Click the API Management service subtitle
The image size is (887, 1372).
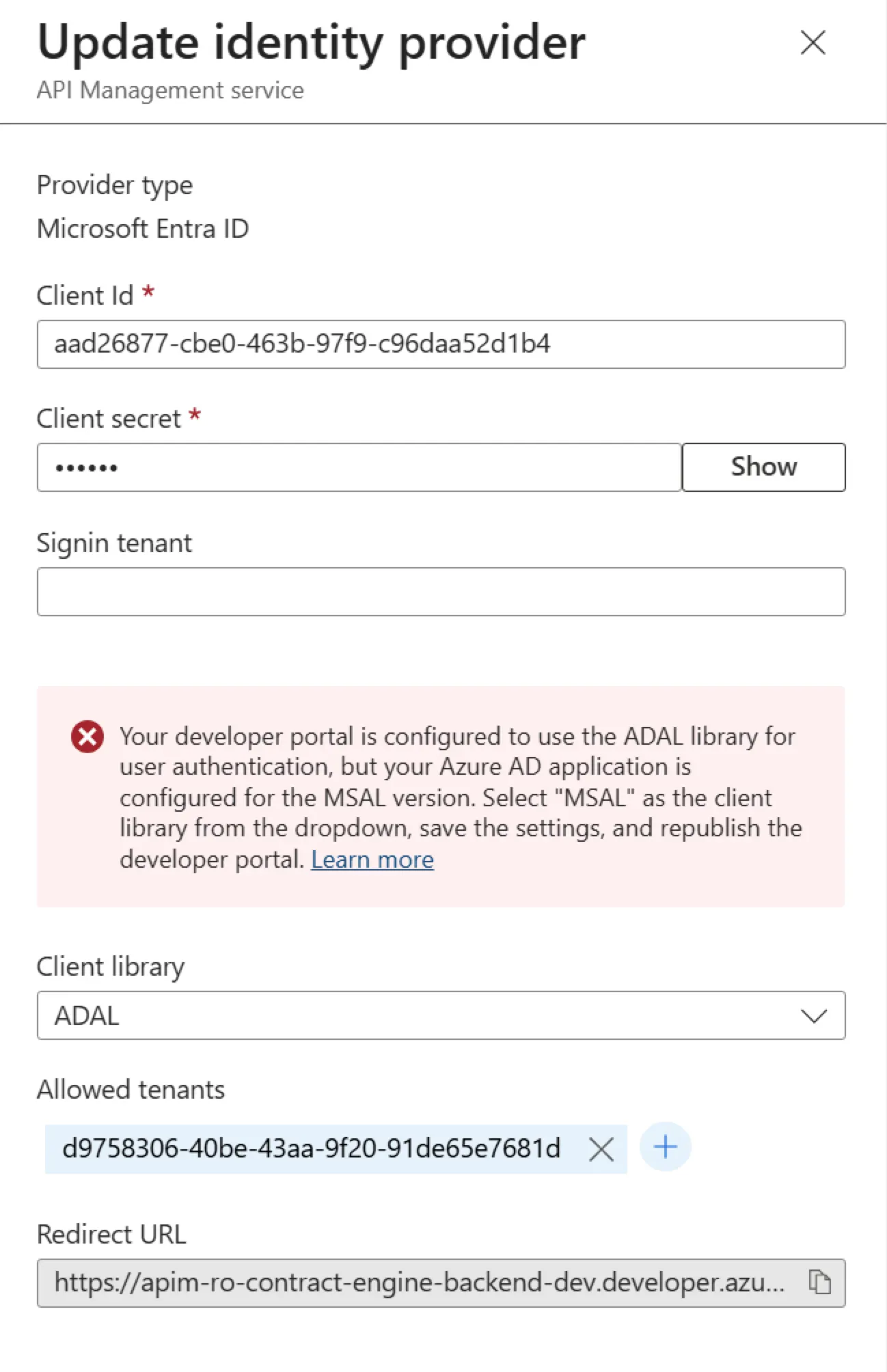click(x=170, y=90)
